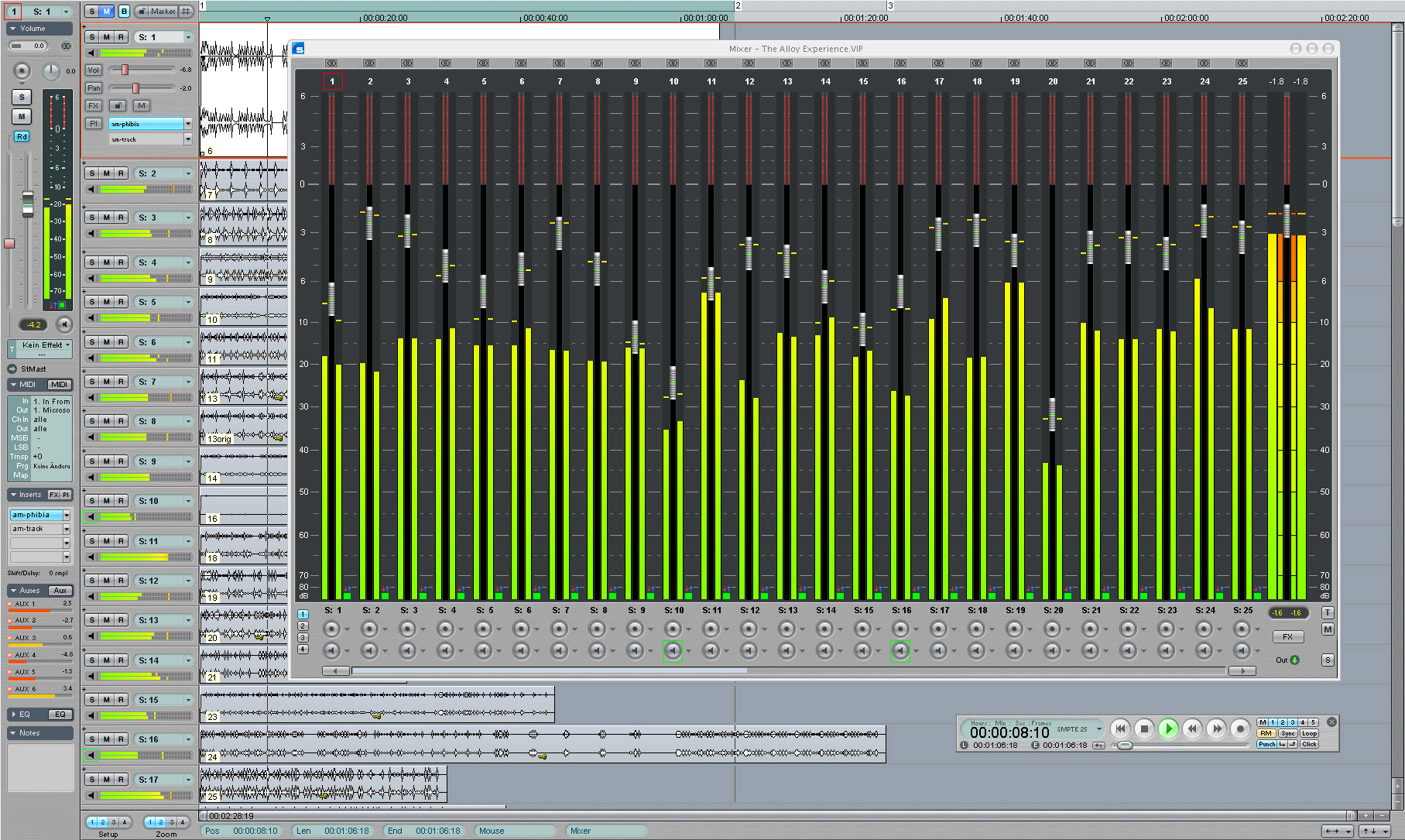
Task: Click the Click metronome button
Action: 1309,744
